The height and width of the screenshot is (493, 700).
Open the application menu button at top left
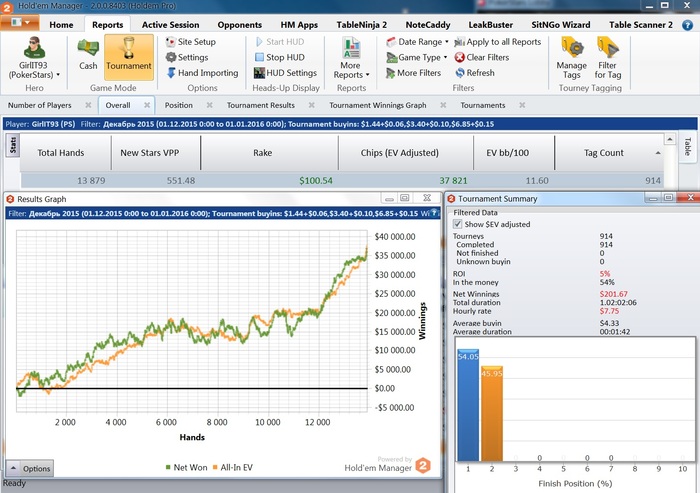click(x=20, y=22)
